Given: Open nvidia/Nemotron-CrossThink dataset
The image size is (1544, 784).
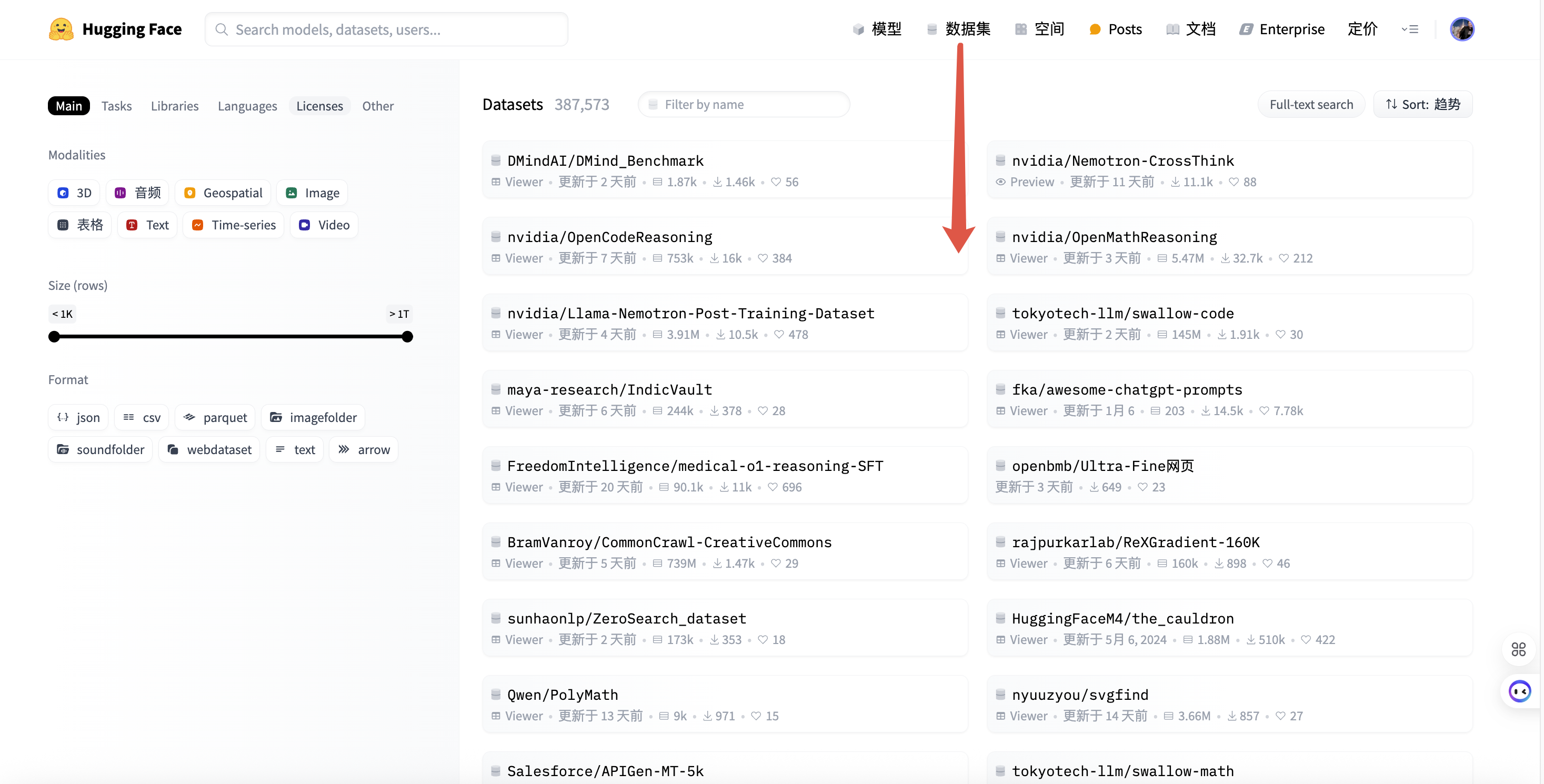Looking at the screenshot, I should (x=1229, y=170).
